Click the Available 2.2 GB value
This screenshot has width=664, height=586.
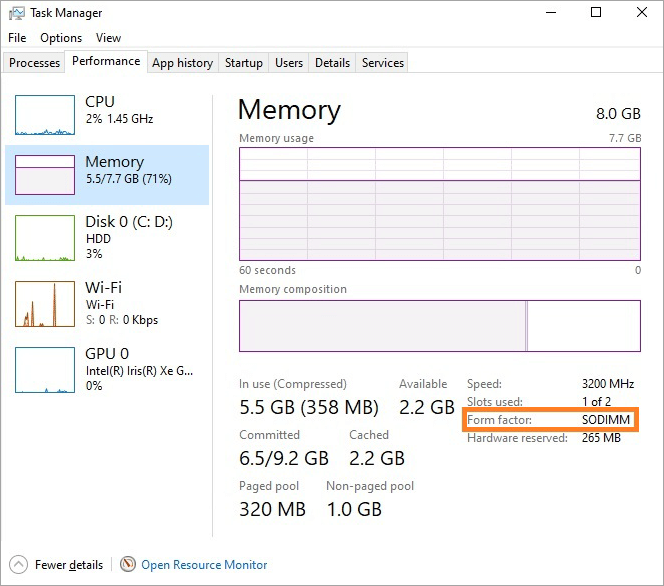(x=426, y=407)
